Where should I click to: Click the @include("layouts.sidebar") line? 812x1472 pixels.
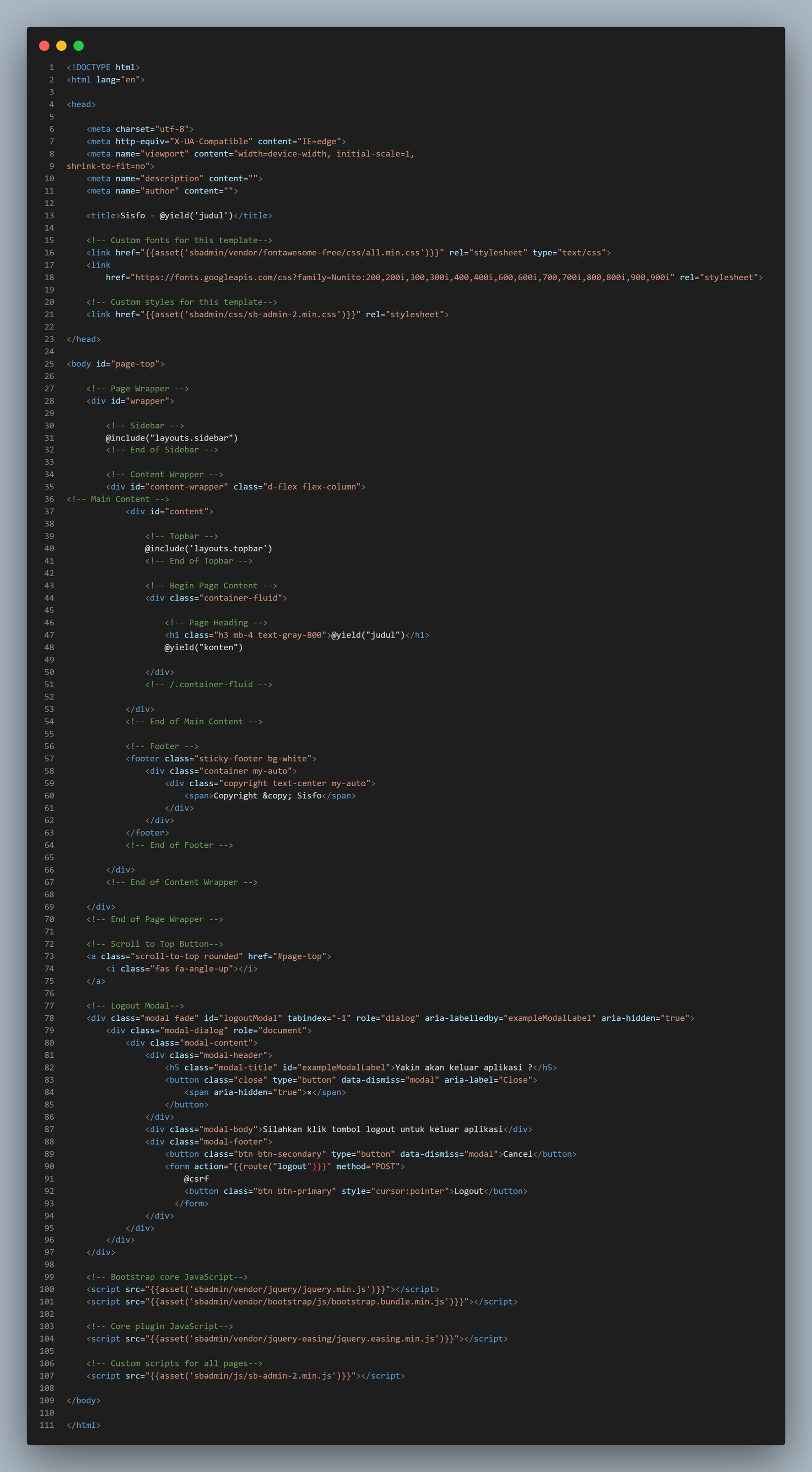point(172,438)
